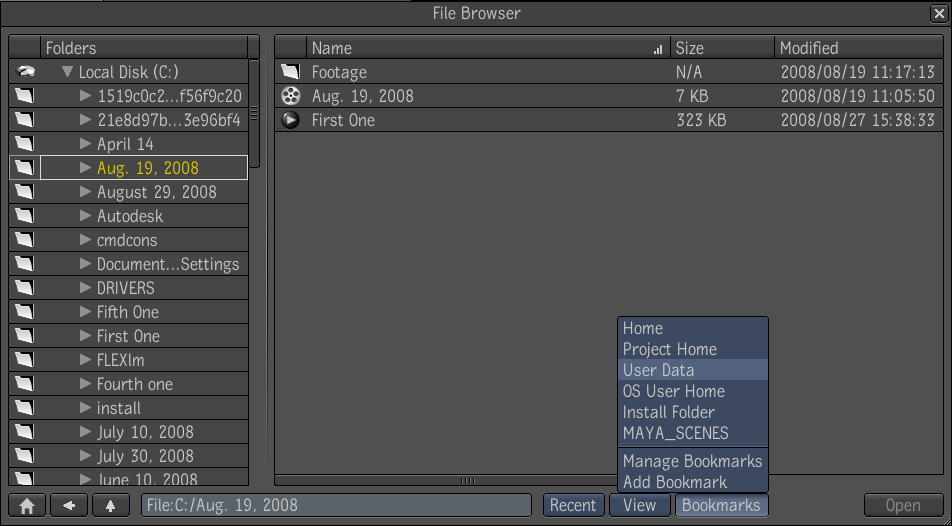Image resolution: width=952 pixels, height=526 pixels.
Task: Select MAYA_SCENES bookmark
Action: tap(693, 433)
